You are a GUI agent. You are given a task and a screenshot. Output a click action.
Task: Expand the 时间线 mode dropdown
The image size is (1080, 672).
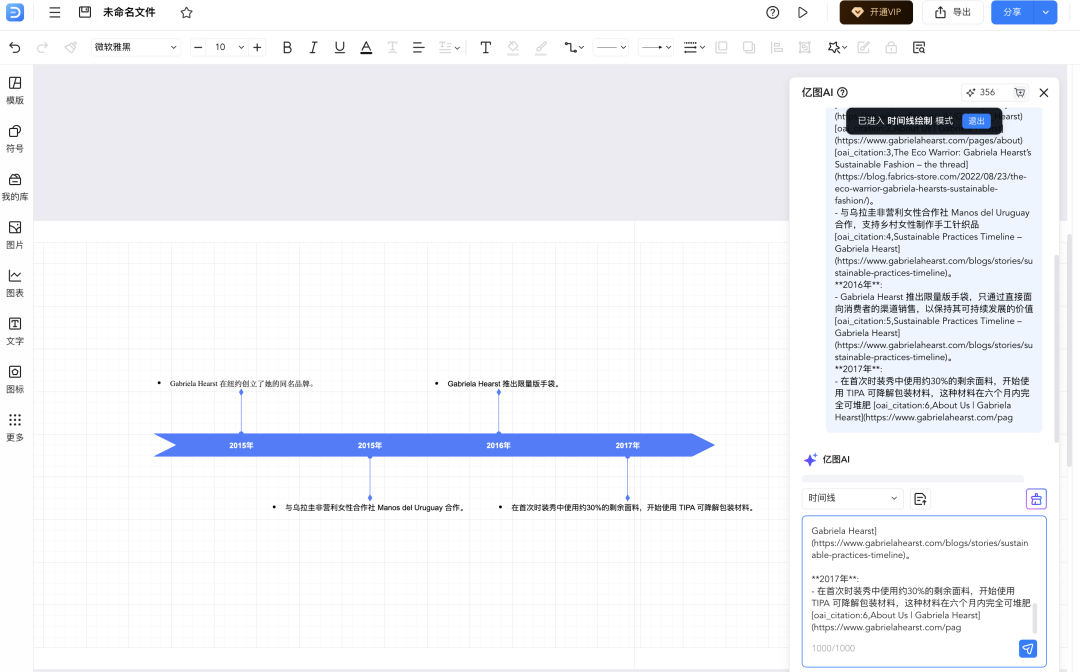tap(853, 498)
